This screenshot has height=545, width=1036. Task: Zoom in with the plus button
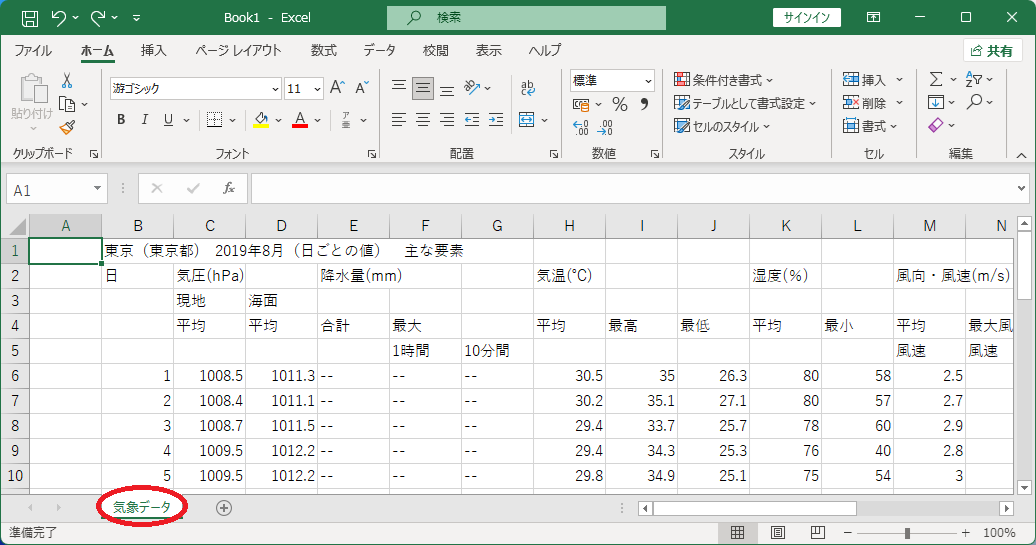[x=965, y=532]
